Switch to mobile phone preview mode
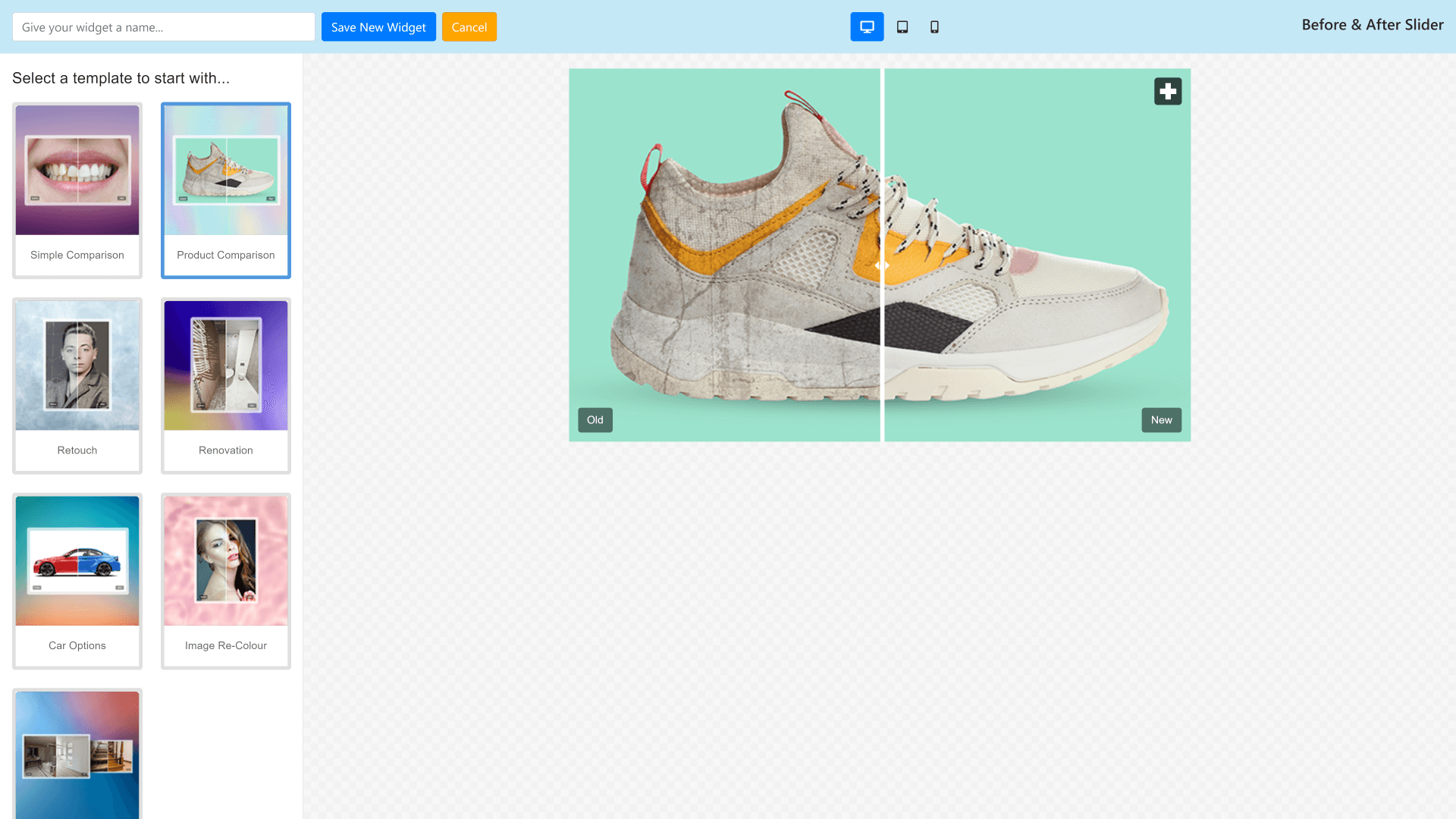 934,27
